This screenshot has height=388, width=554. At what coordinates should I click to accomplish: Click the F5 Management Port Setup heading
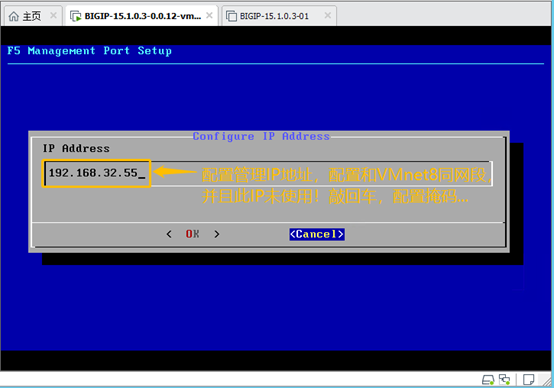click(89, 51)
